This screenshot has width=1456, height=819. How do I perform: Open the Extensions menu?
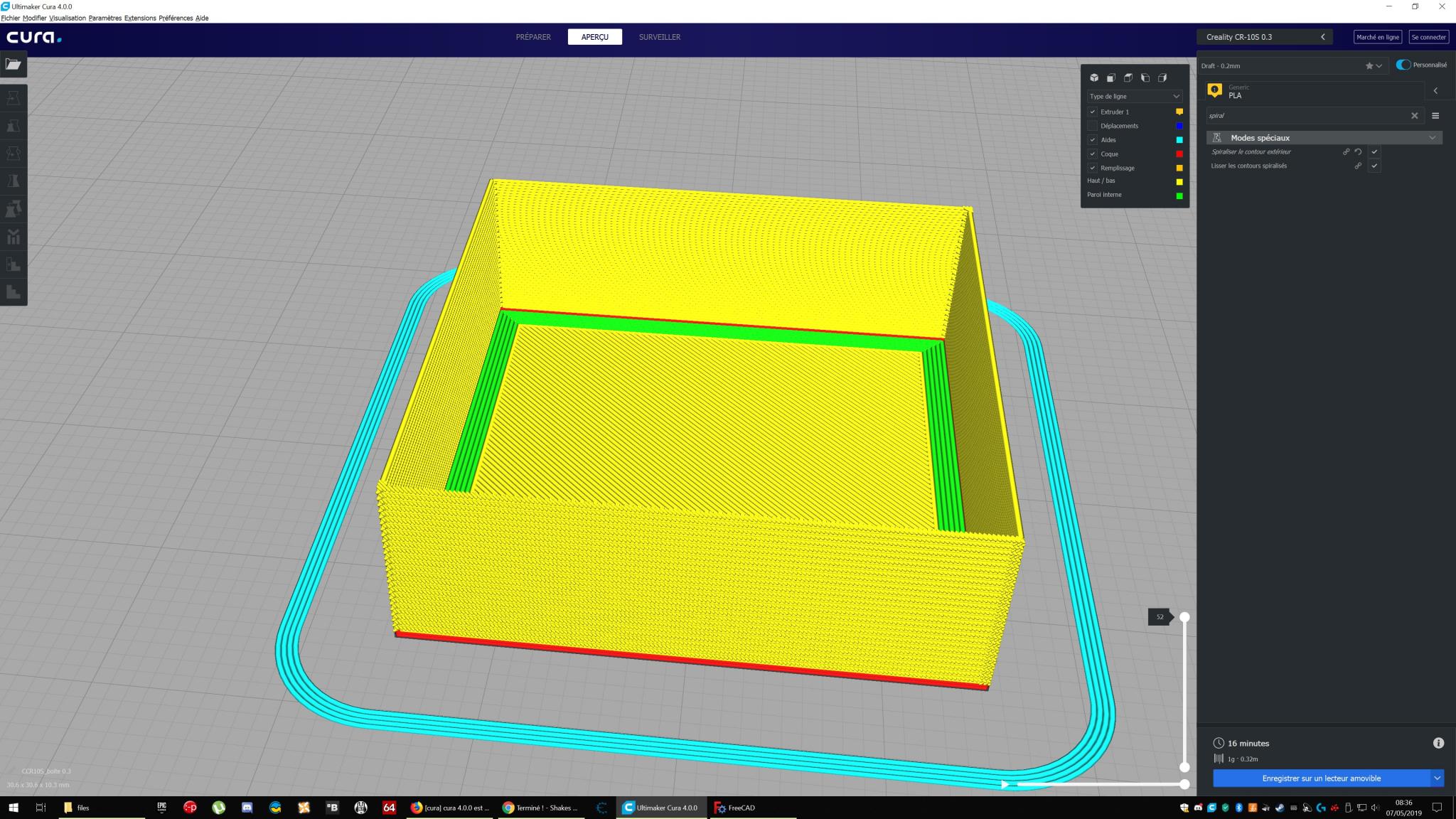pos(140,18)
